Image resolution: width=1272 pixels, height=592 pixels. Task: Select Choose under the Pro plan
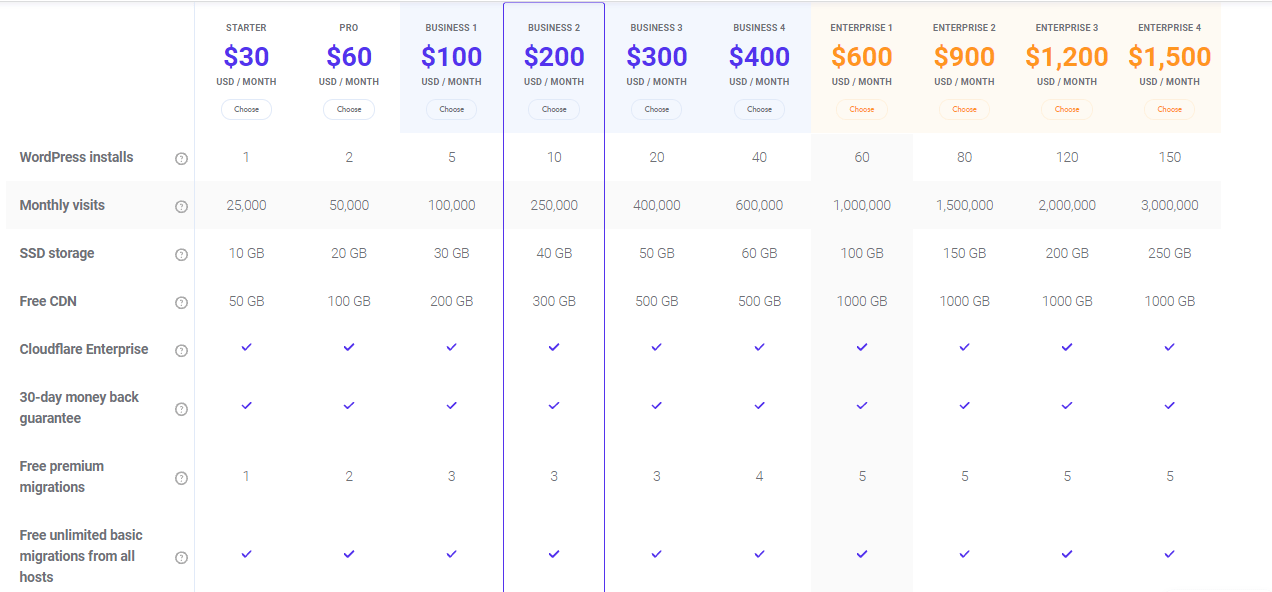tap(349, 109)
